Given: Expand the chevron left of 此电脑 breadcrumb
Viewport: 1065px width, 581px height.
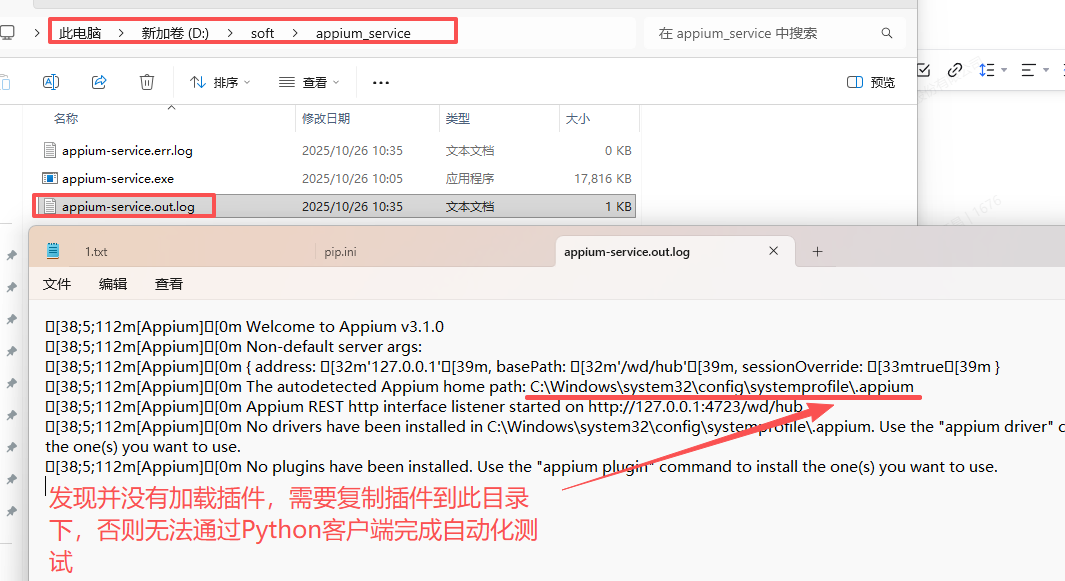Looking at the screenshot, I should click(x=37, y=33).
